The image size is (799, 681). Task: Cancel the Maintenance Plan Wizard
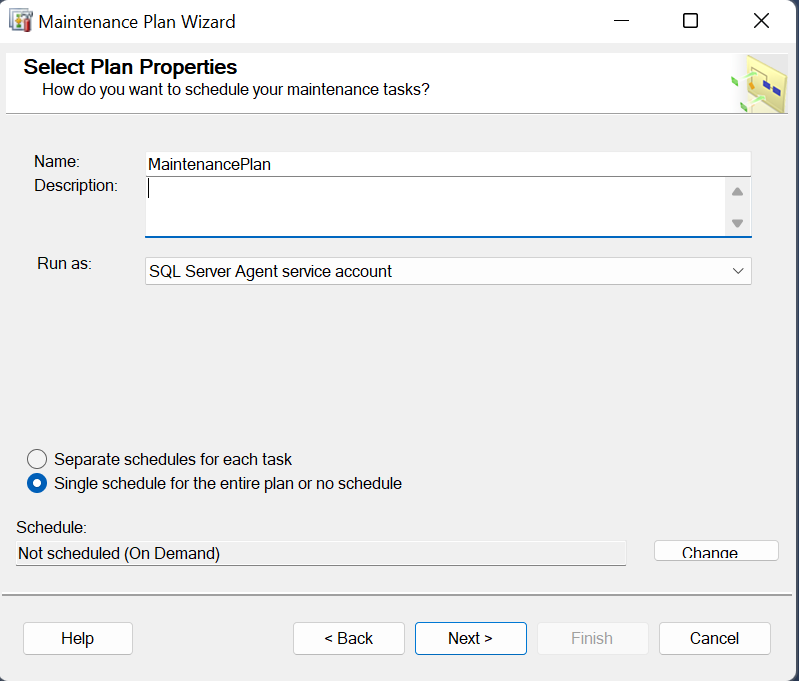pyautogui.click(x=714, y=638)
